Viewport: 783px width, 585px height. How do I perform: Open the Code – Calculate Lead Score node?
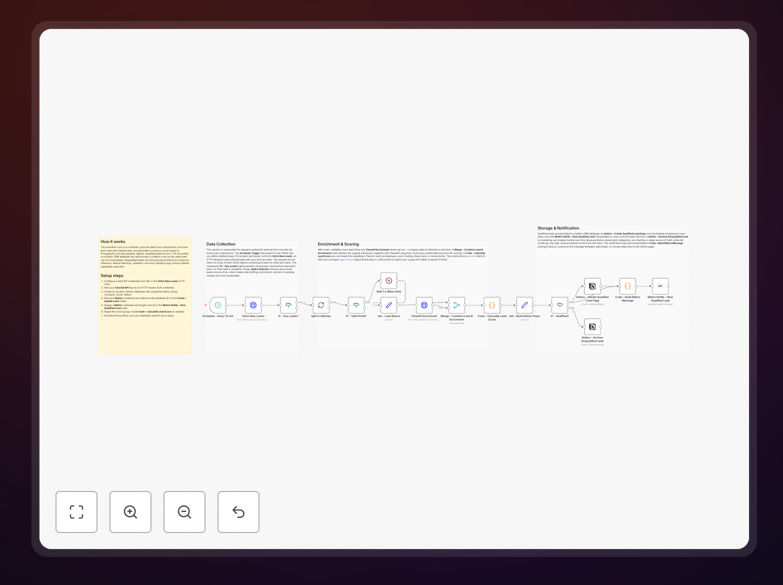tap(492, 305)
